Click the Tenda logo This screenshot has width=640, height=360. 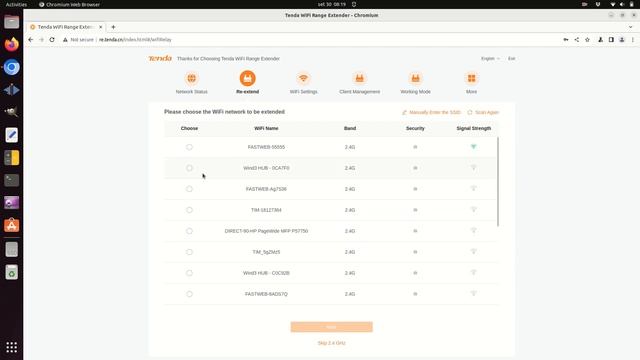(x=160, y=58)
